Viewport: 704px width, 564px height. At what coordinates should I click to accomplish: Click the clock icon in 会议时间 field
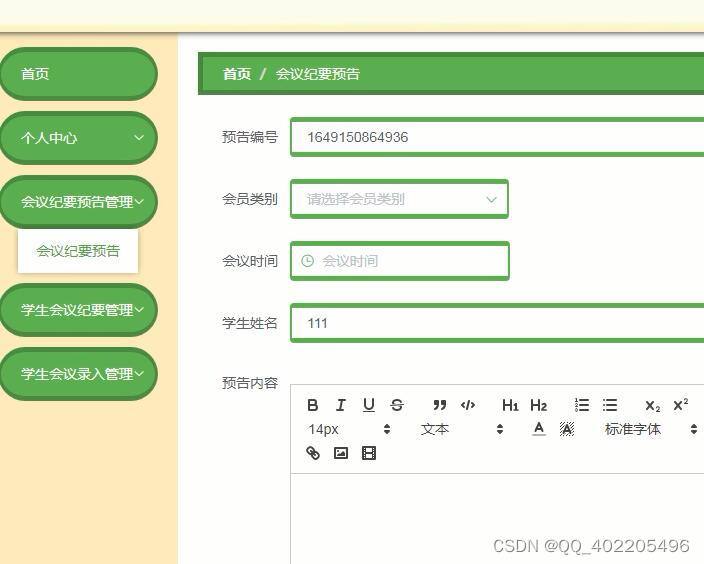pyautogui.click(x=307, y=261)
